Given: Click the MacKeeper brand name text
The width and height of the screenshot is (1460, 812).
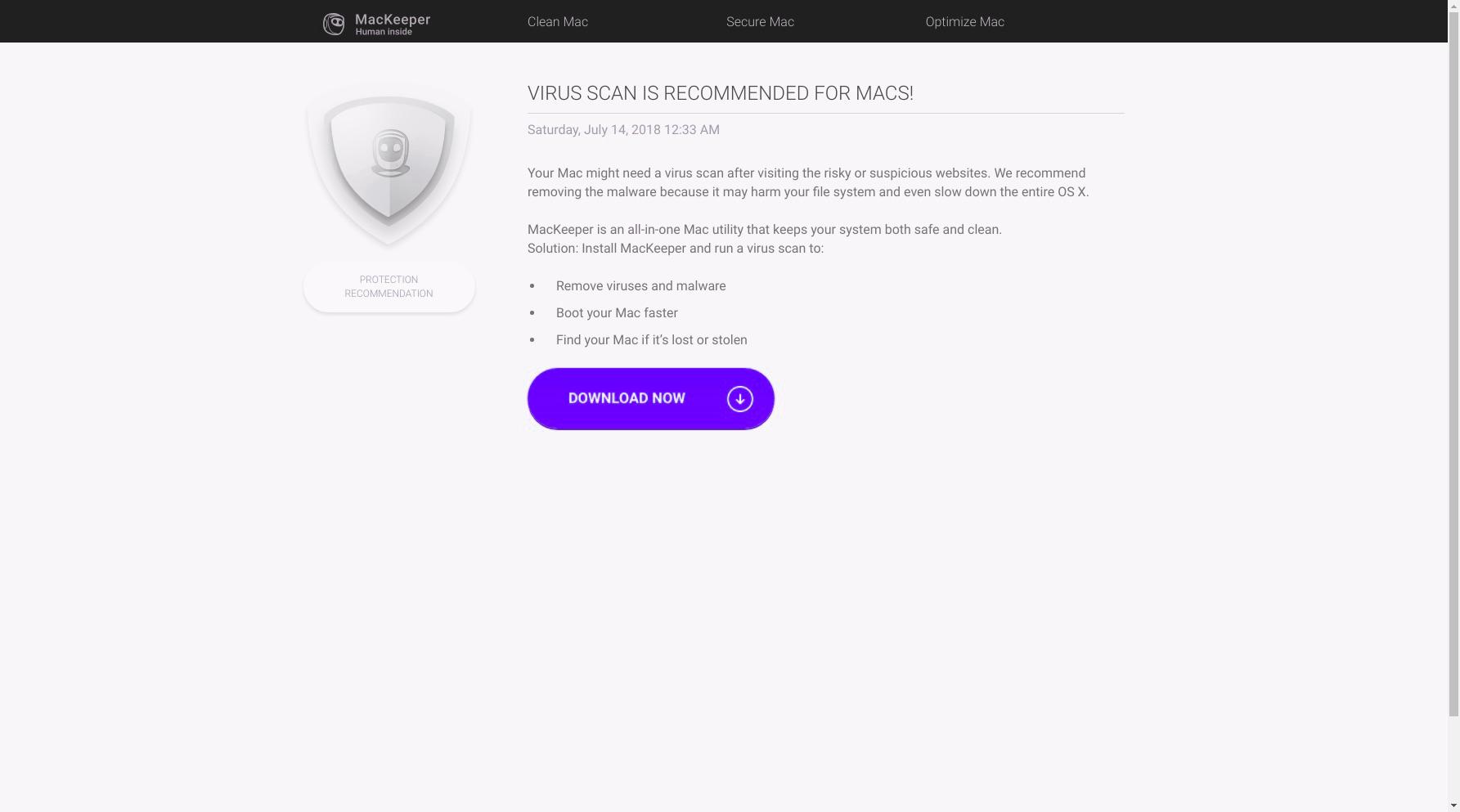Looking at the screenshot, I should (393, 19).
